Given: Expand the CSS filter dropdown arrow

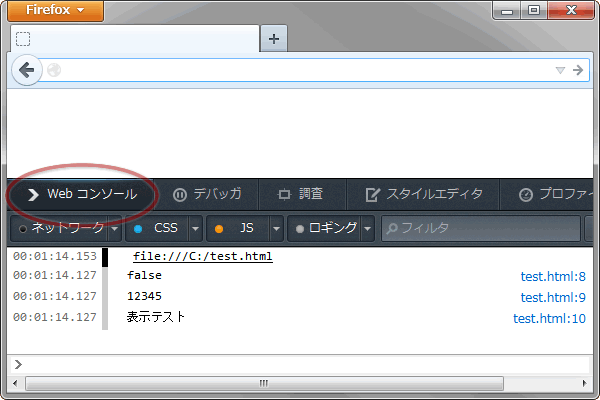Looking at the screenshot, I should coord(195,229).
